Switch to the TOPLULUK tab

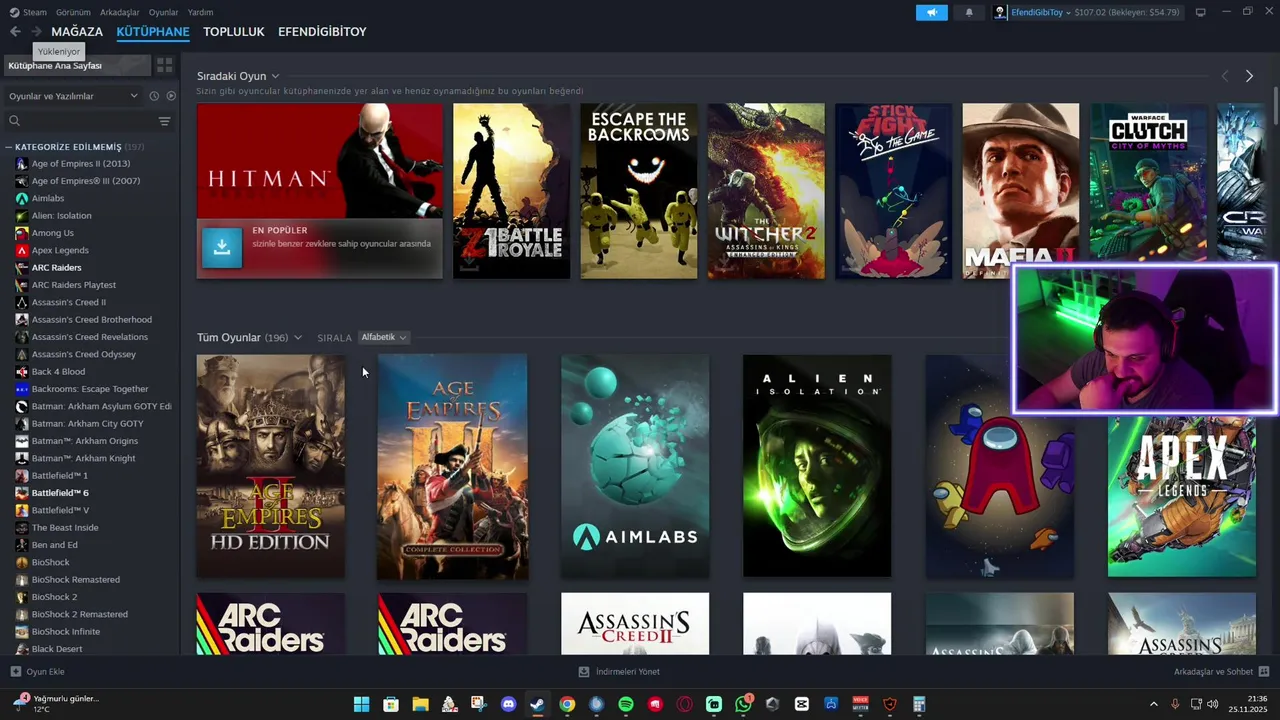click(234, 32)
